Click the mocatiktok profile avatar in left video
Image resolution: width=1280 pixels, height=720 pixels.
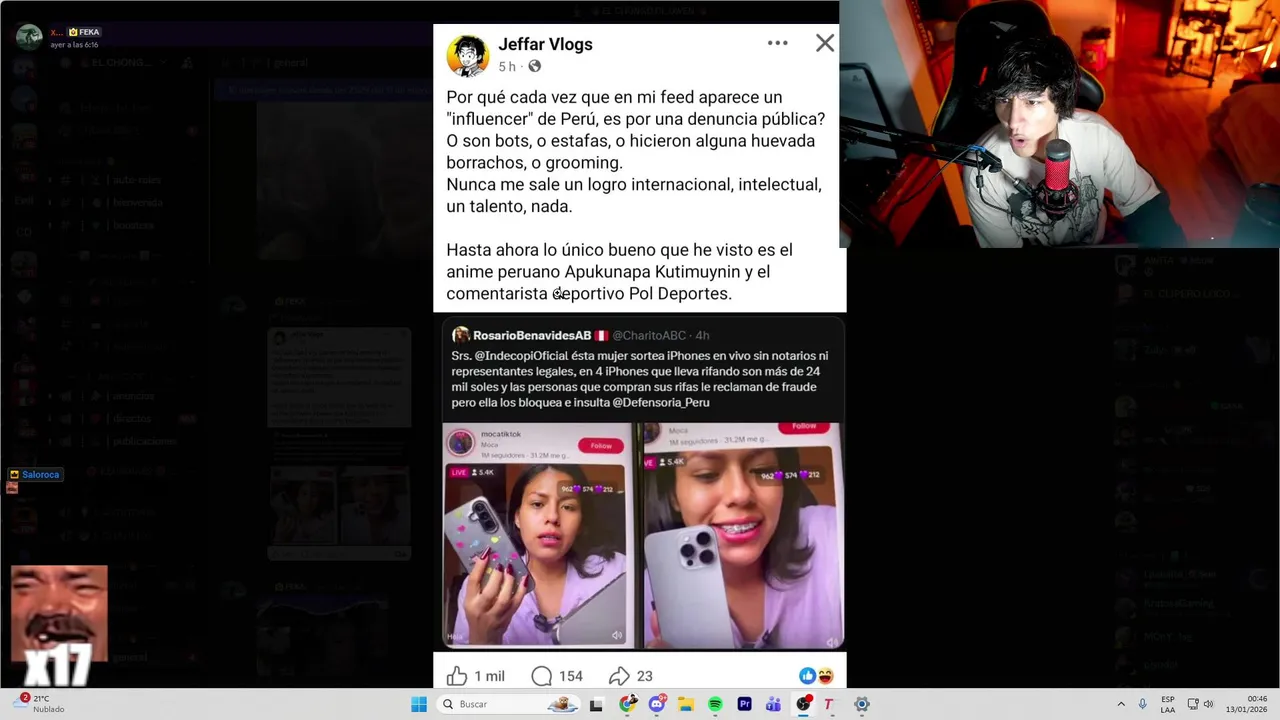(461, 443)
